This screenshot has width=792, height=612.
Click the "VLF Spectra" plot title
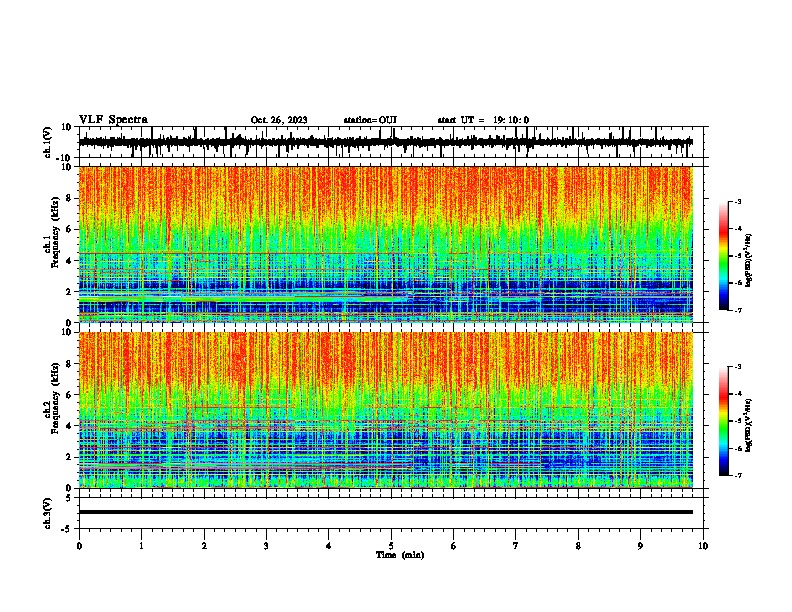pyautogui.click(x=113, y=120)
